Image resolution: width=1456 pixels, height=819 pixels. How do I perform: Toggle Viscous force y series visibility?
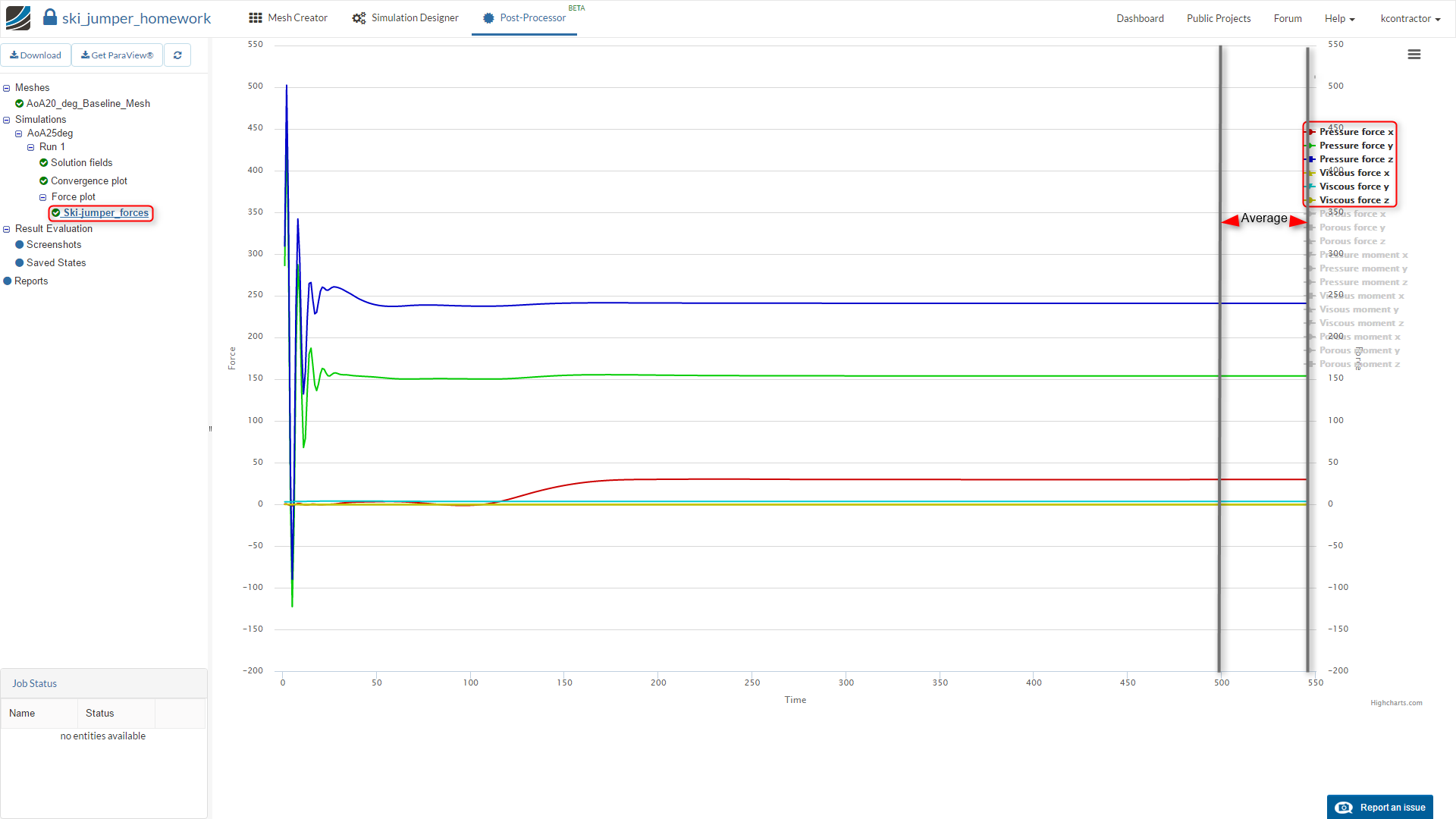[1354, 187]
